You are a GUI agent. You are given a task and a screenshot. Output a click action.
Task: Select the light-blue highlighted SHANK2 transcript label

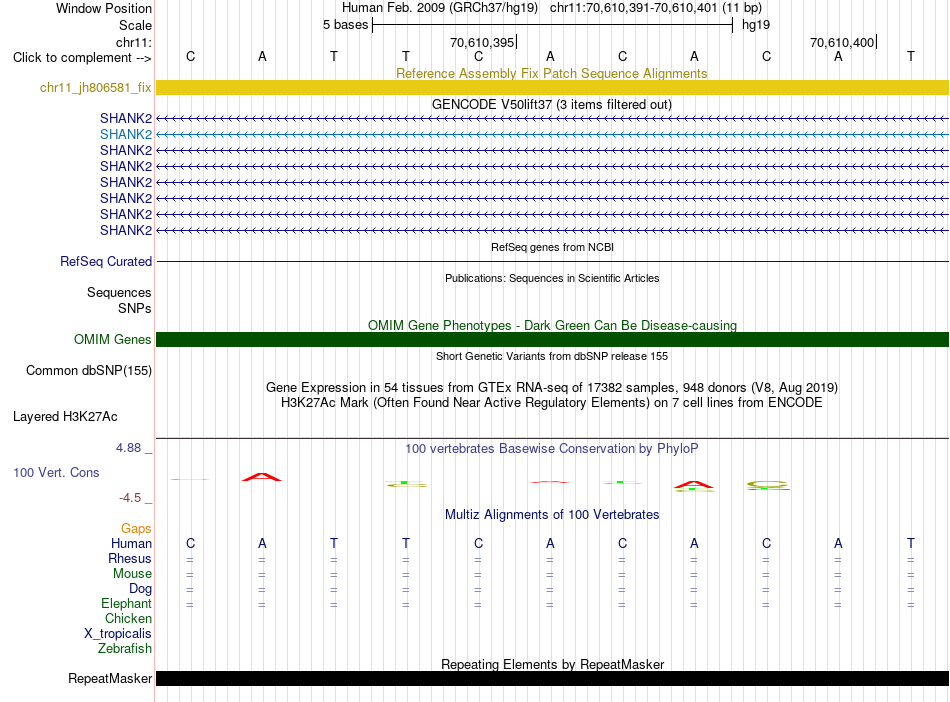(125, 134)
